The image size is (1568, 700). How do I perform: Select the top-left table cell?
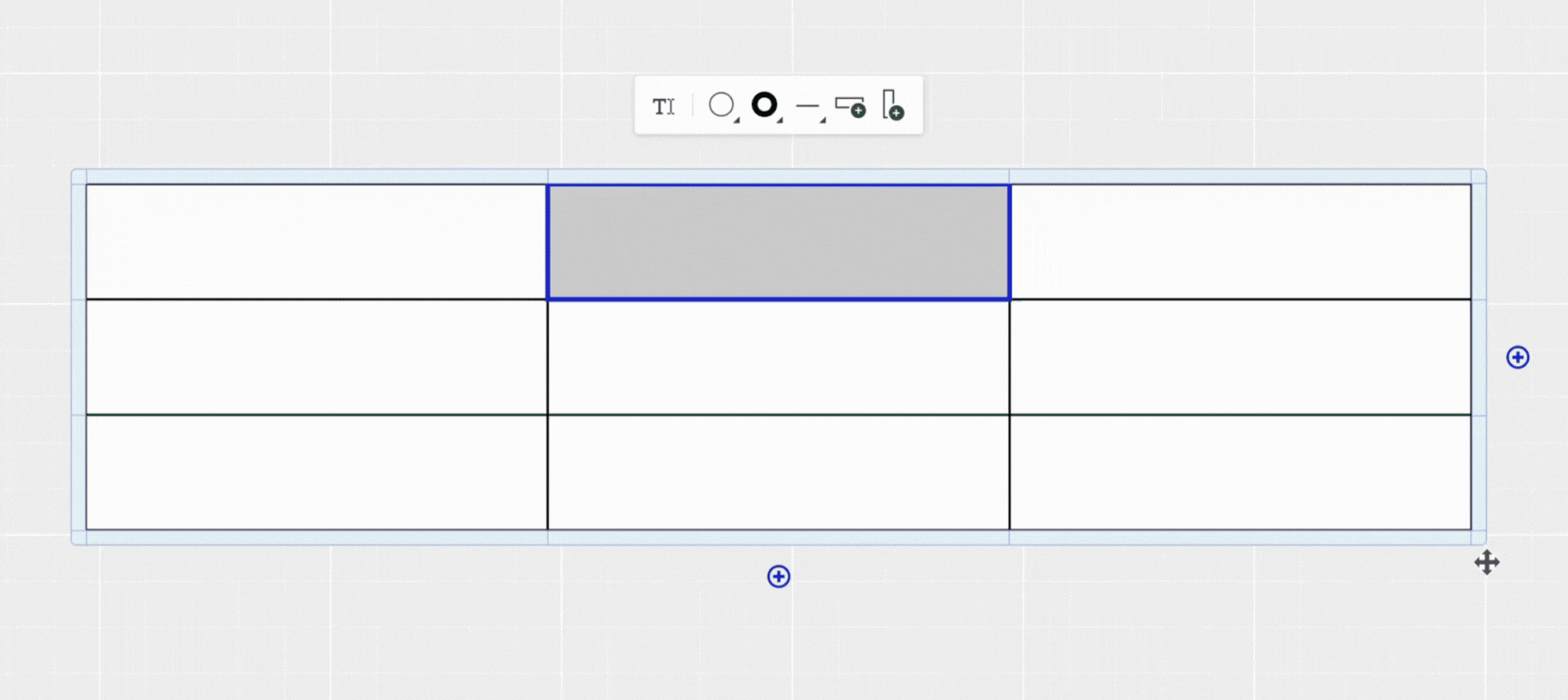tap(317, 242)
